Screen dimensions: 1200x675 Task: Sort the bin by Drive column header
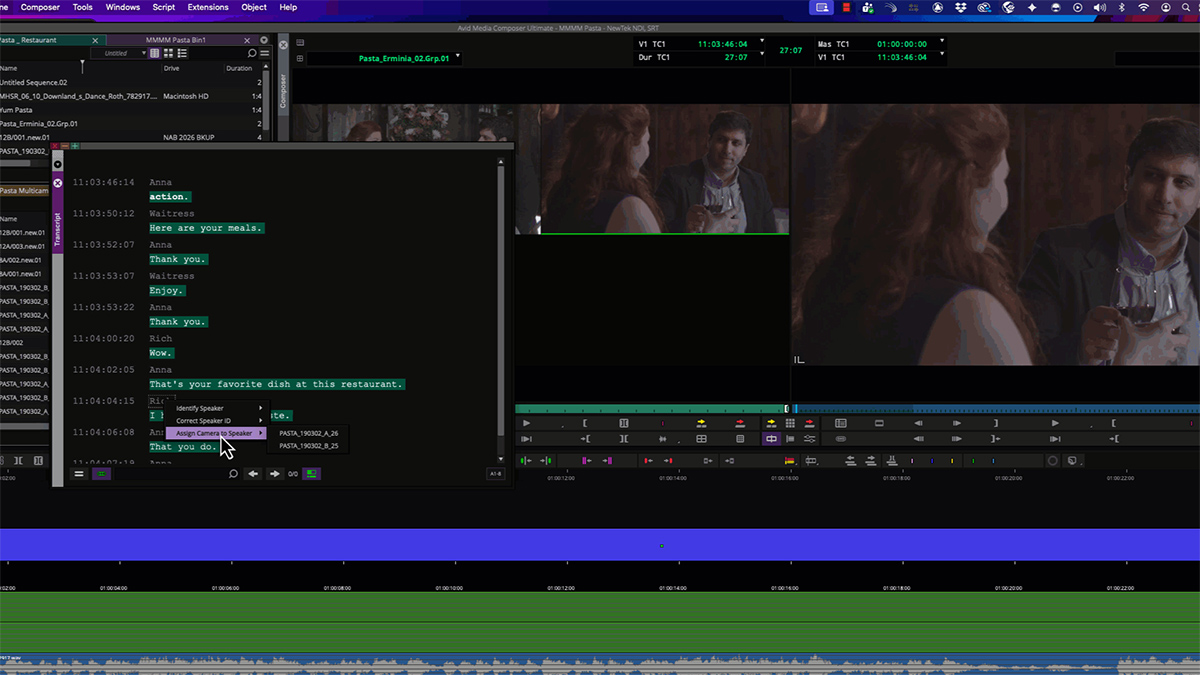pos(171,68)
